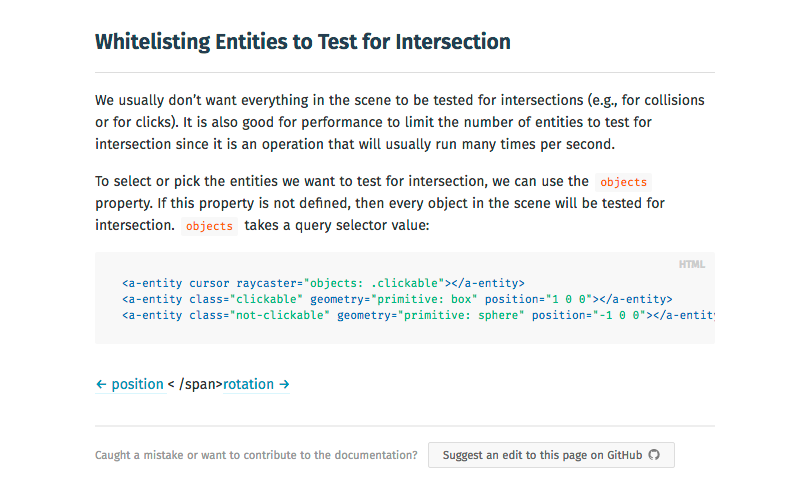Screen dimensions: 786x494
Task: Click the left arrow before position
Action: (x=101, y=384)
